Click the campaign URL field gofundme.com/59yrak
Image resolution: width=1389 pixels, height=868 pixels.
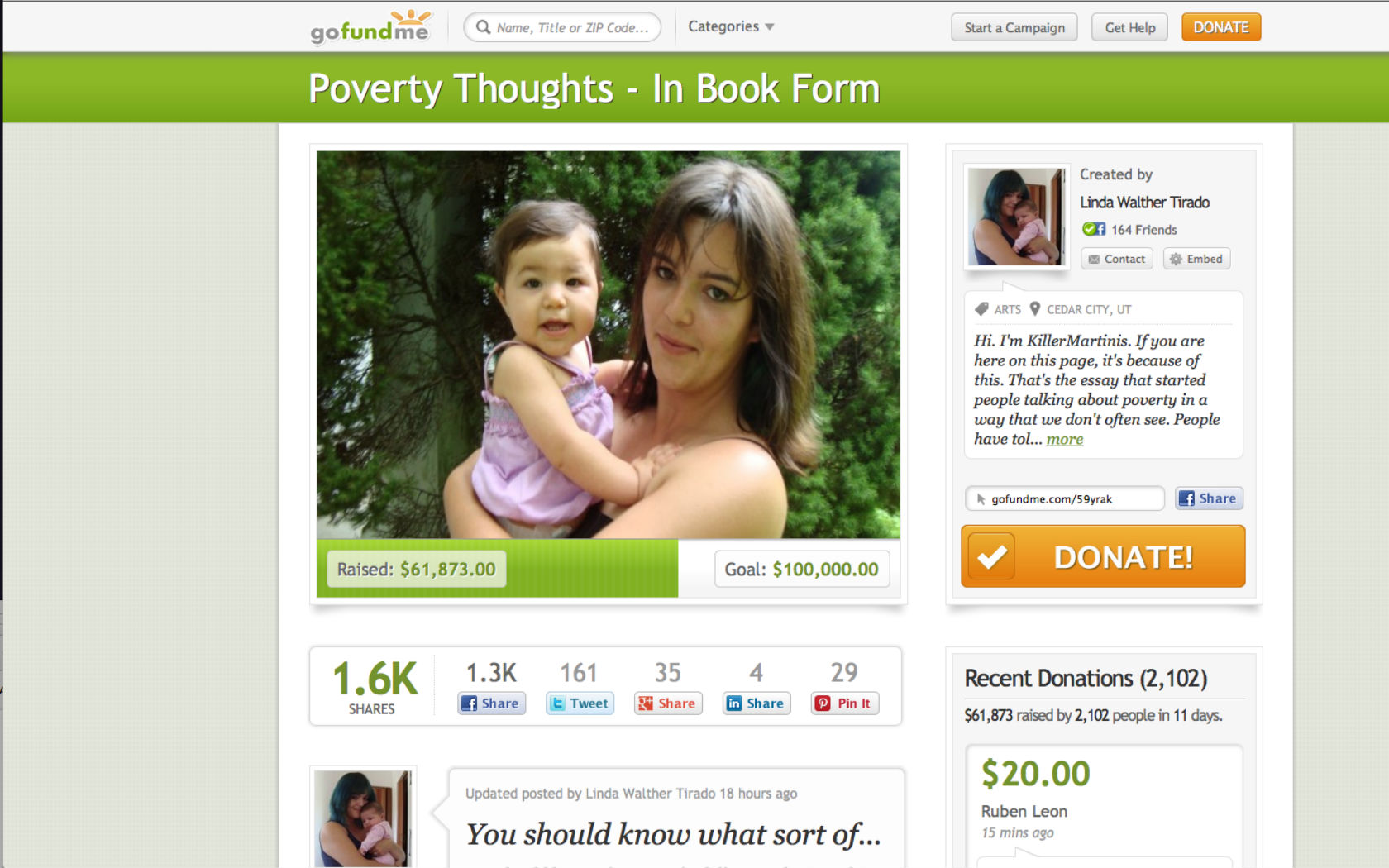(1065, 498)
